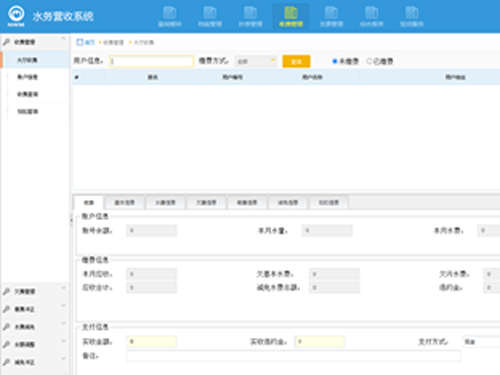Switch to the 水费信息 tab
Viewport: 500px width, 375px height.
click(166, 202)
